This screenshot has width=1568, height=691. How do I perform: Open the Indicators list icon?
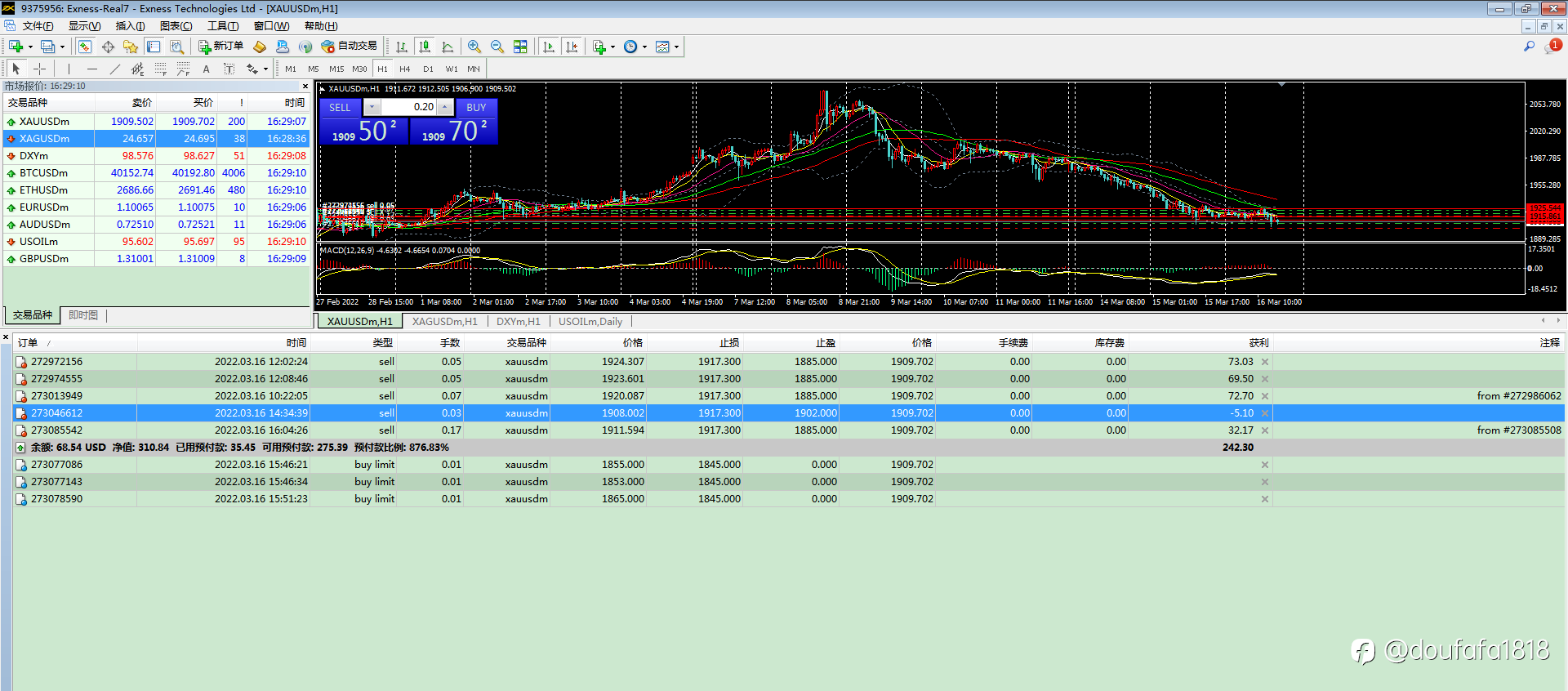point(599,47)
